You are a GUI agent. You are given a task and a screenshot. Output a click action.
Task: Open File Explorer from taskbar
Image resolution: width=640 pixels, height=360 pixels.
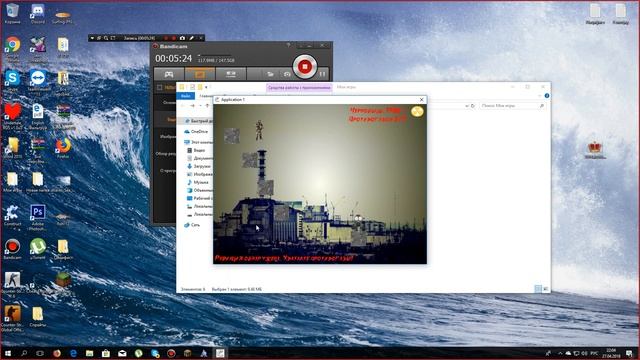(89, 353)
